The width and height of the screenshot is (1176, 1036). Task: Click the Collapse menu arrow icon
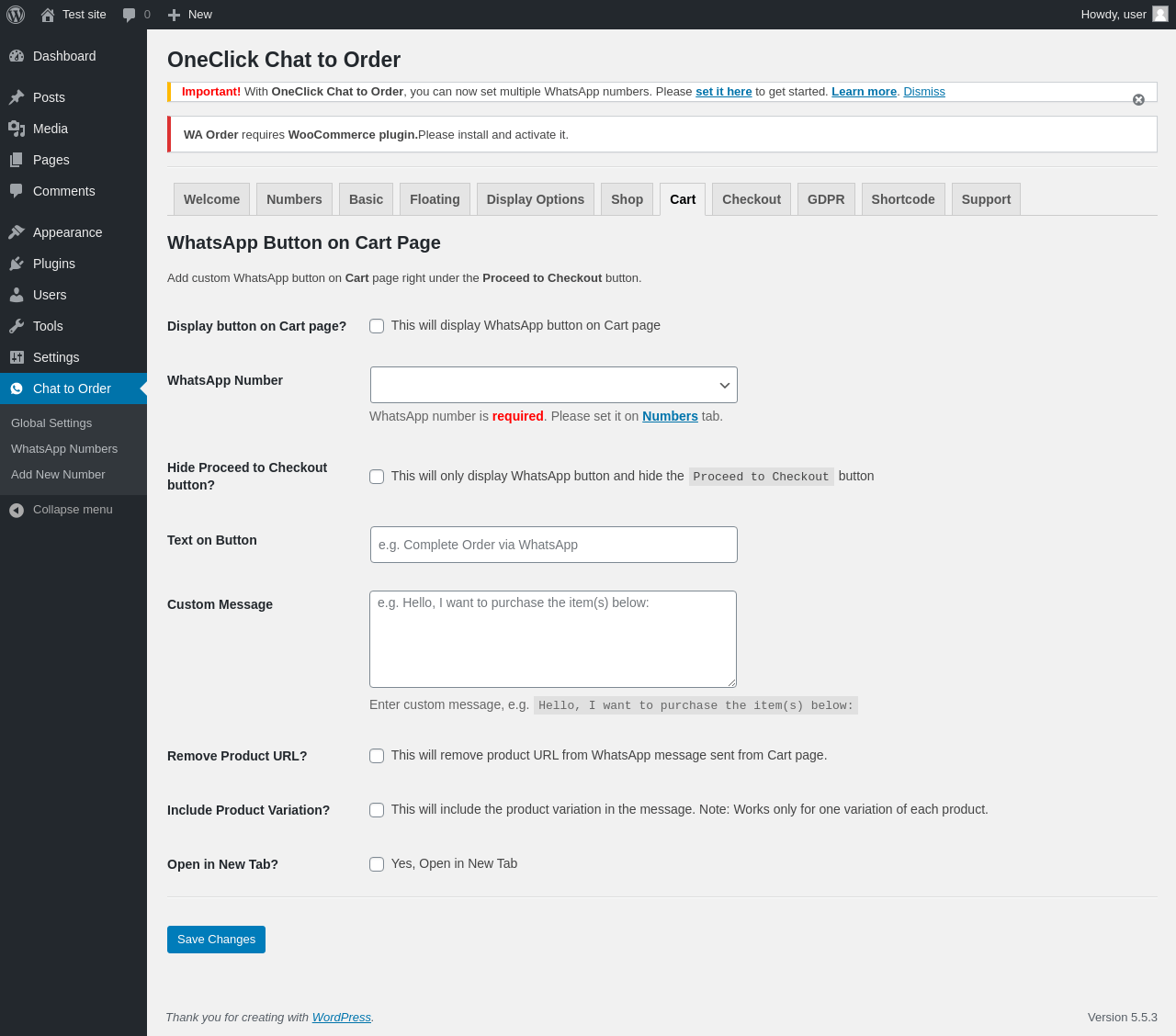point(17,510)
